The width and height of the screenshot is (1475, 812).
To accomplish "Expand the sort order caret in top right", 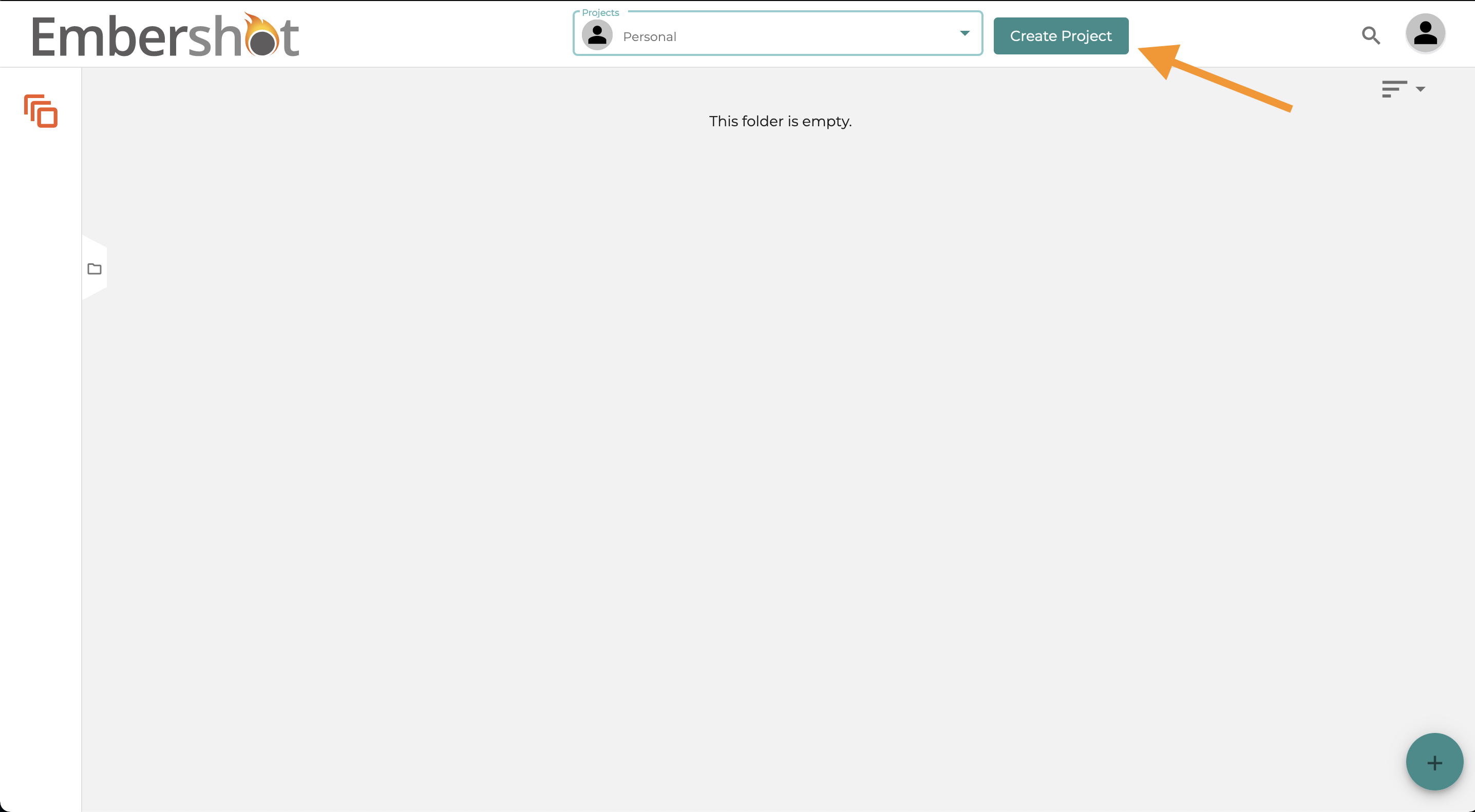I will click(x=1420, y=90).
